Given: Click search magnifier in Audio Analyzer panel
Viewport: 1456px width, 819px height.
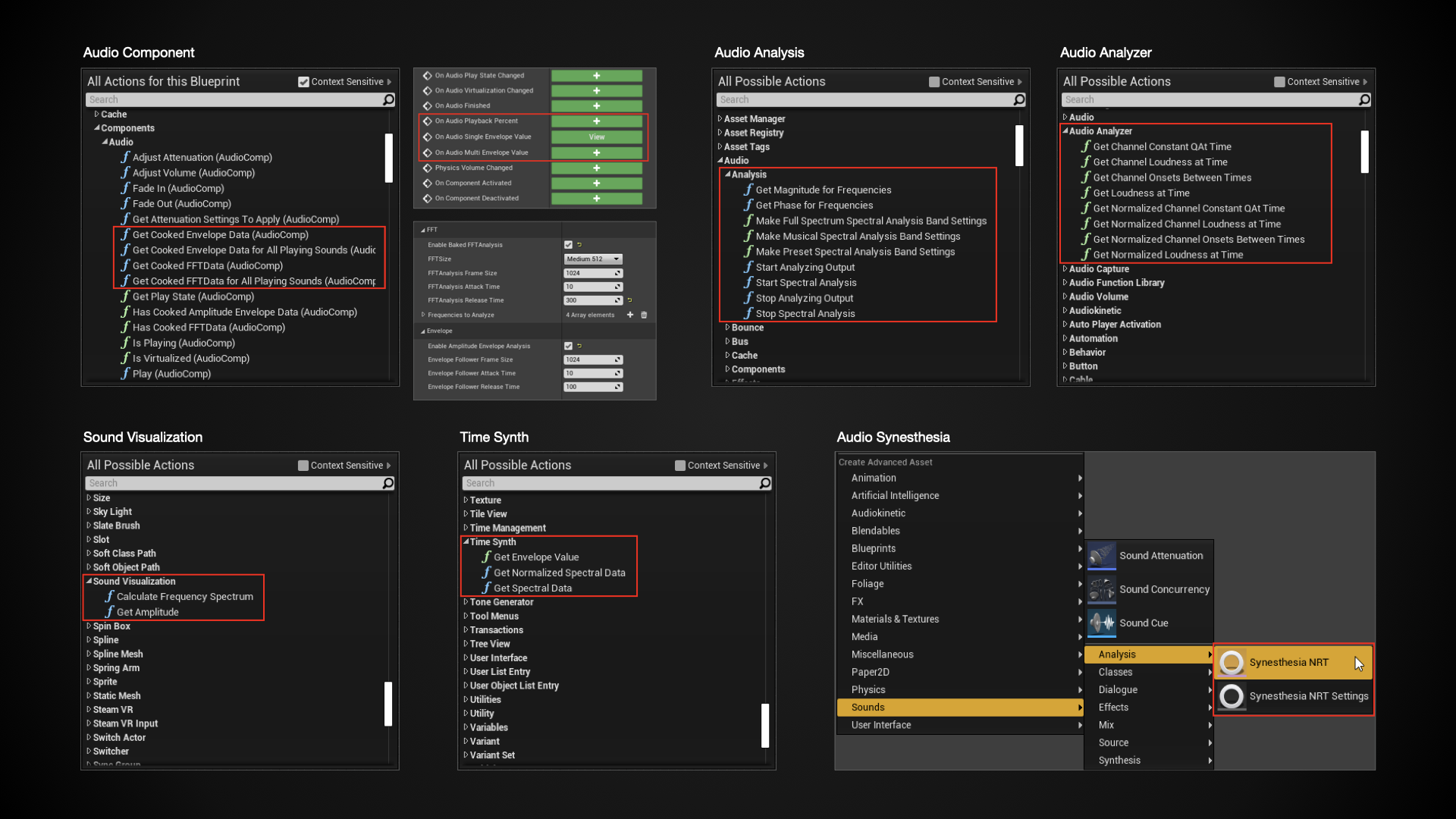Looking at the screenshot, I should tap(1364, 100).
